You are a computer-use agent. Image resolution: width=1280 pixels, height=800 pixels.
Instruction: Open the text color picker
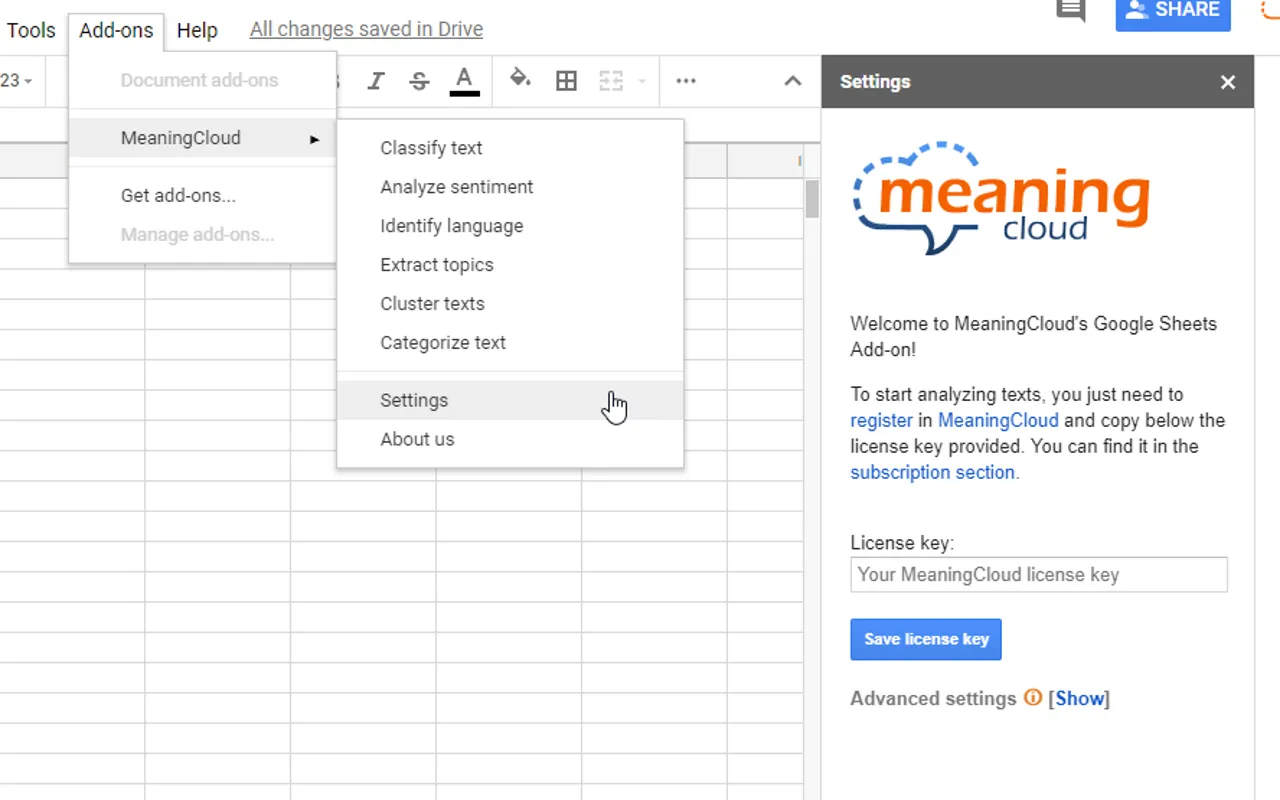(464, 81)
